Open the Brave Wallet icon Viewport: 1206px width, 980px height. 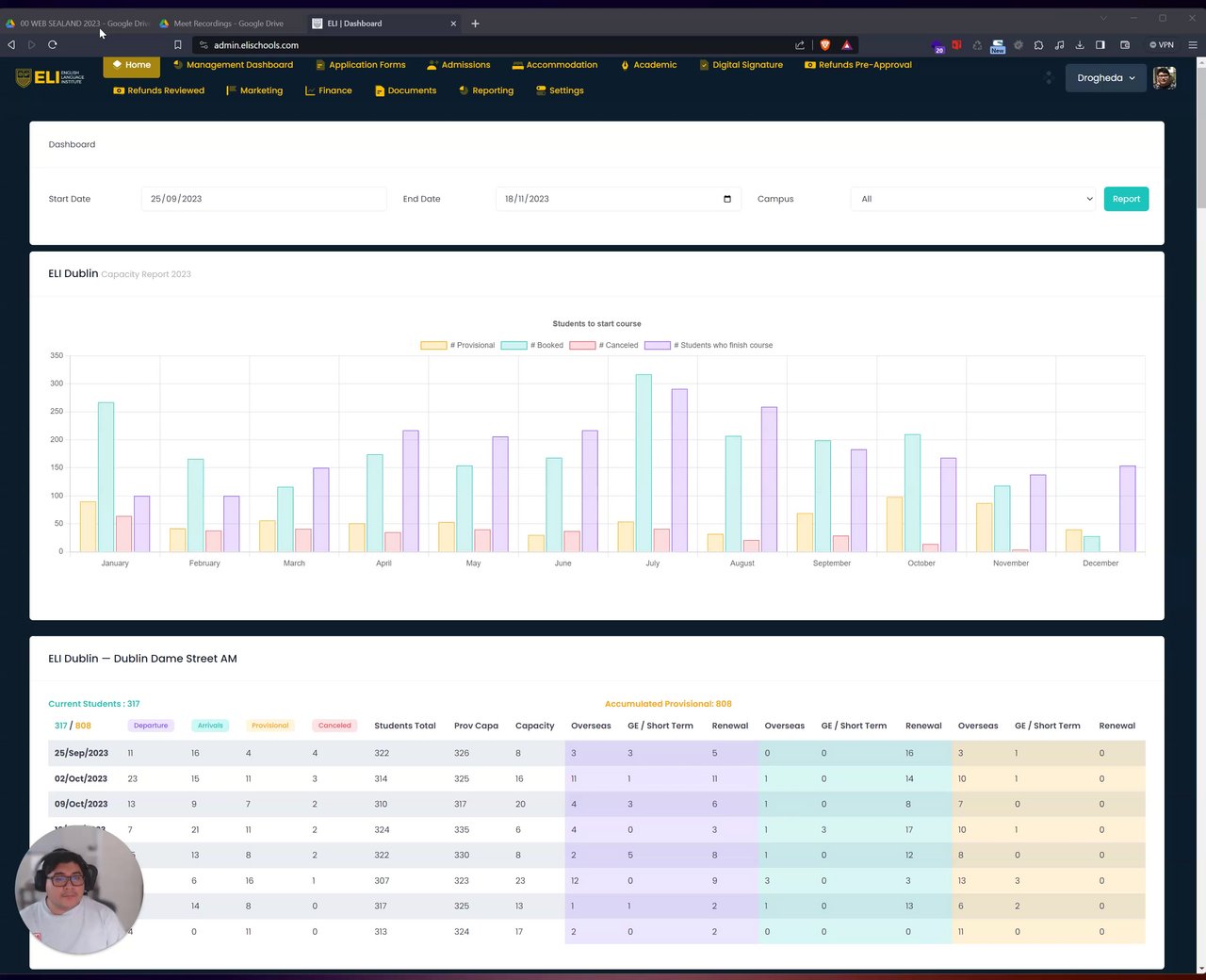point(1125,44)
